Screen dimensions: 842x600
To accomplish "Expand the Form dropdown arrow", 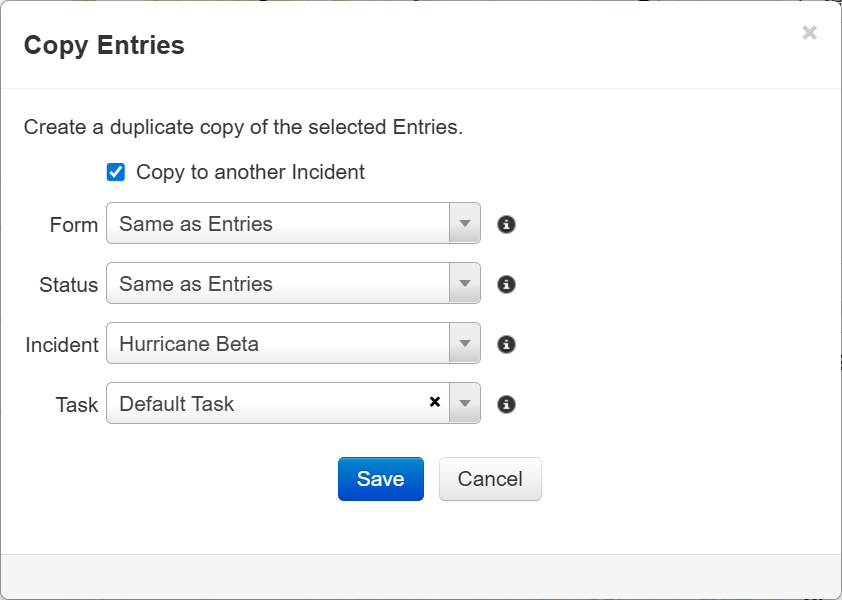I will click(464, 224).
